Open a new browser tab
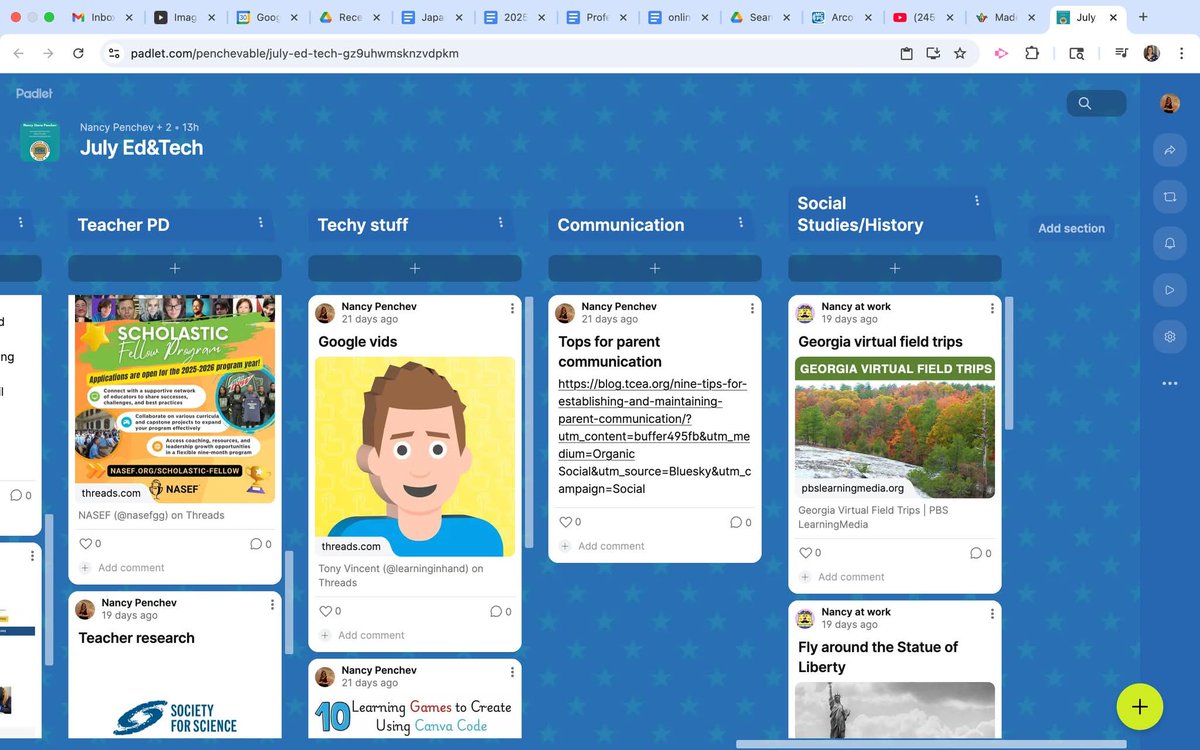 [x=1143, y=17]
